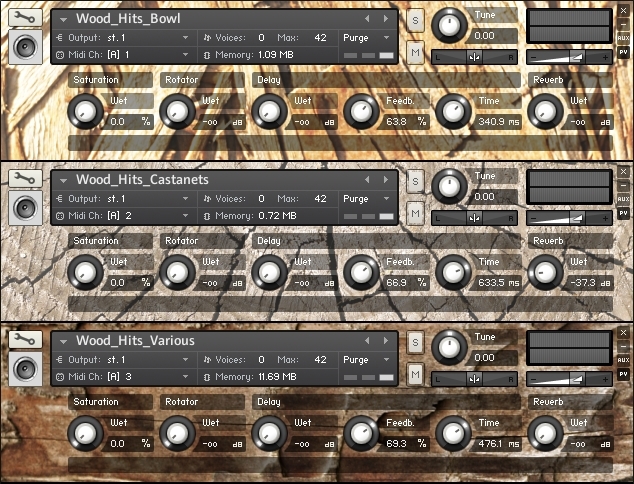Screen dimensions: 634x484
Task: Solo the Wood_Hits_Various instrument
Action: tap(415, 341)
